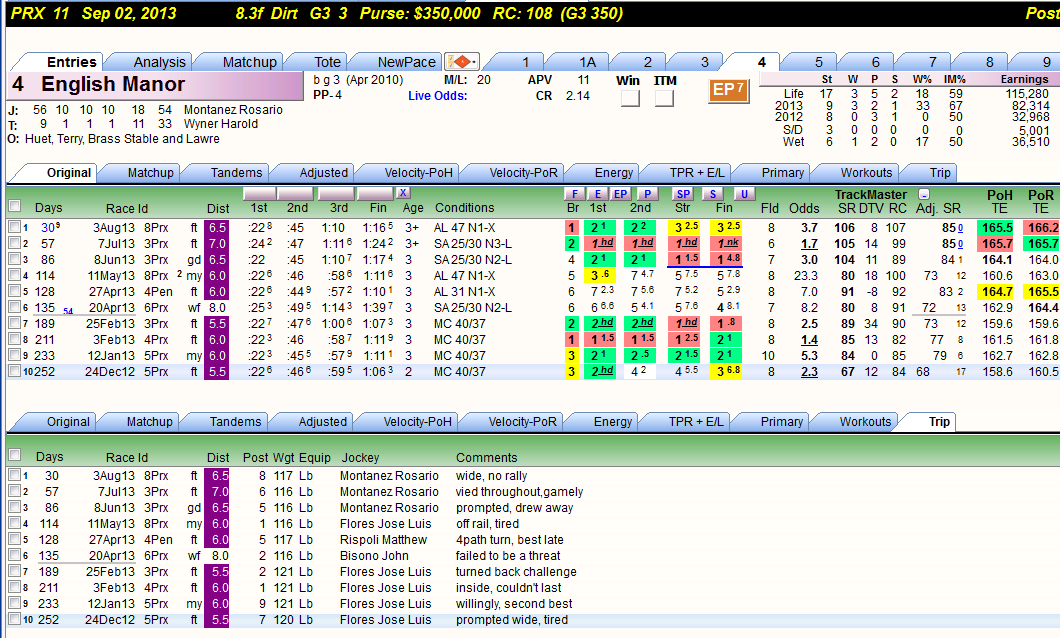Screen dimensions: 1060x638
Task: Check the Trip row box for 24Dec12 race
Action: point(14,619)
